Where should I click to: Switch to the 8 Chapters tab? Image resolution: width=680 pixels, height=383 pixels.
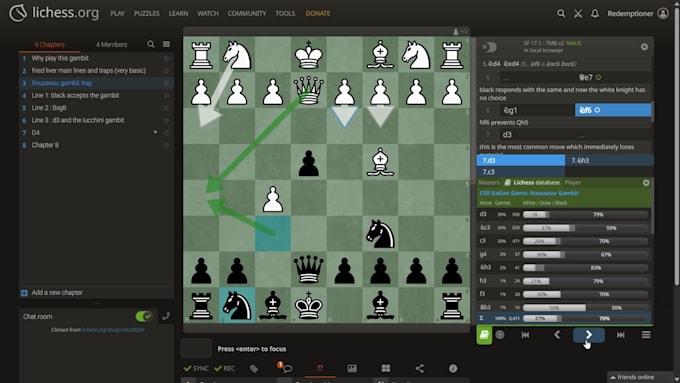(49, 44)
